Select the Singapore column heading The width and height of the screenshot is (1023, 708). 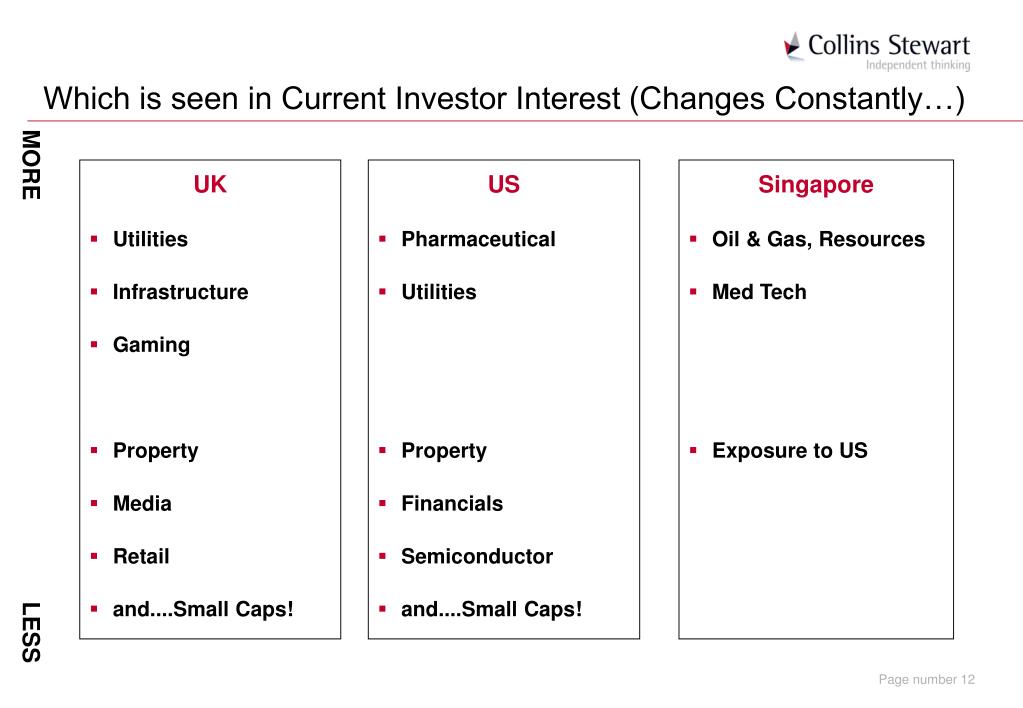816,185
